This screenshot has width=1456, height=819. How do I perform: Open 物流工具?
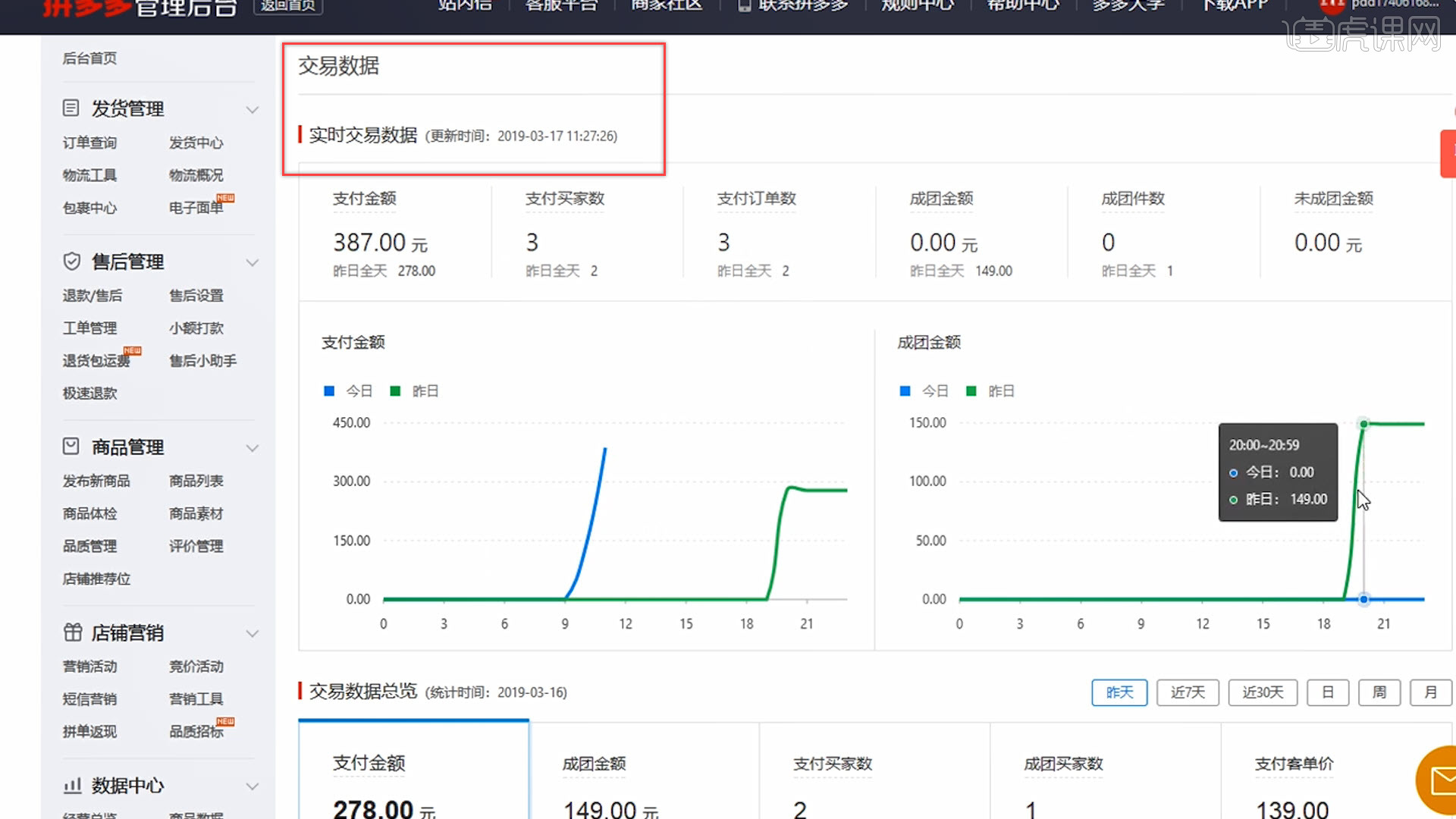tap(89, 175)
